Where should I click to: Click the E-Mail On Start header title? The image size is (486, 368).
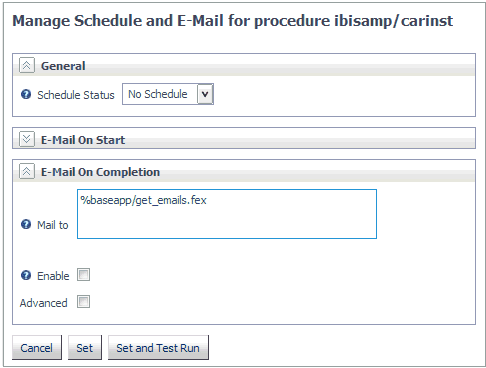pos(83,140)
